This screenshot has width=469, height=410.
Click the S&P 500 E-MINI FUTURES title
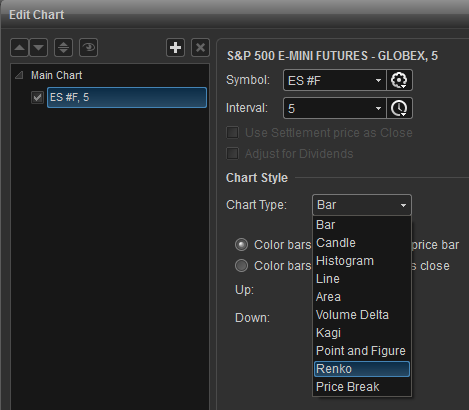(x=332, y=56)
